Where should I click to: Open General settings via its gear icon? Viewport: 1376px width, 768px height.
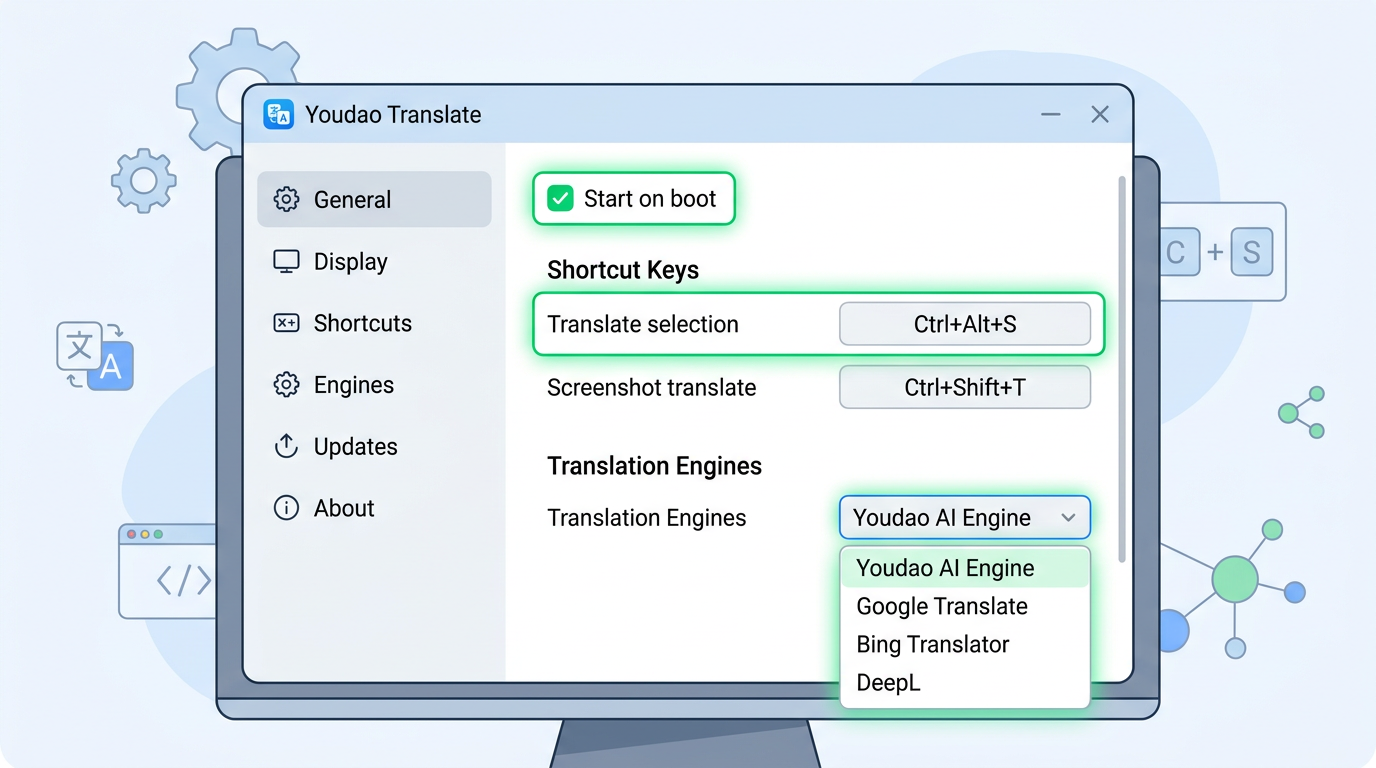click(287, 199)
